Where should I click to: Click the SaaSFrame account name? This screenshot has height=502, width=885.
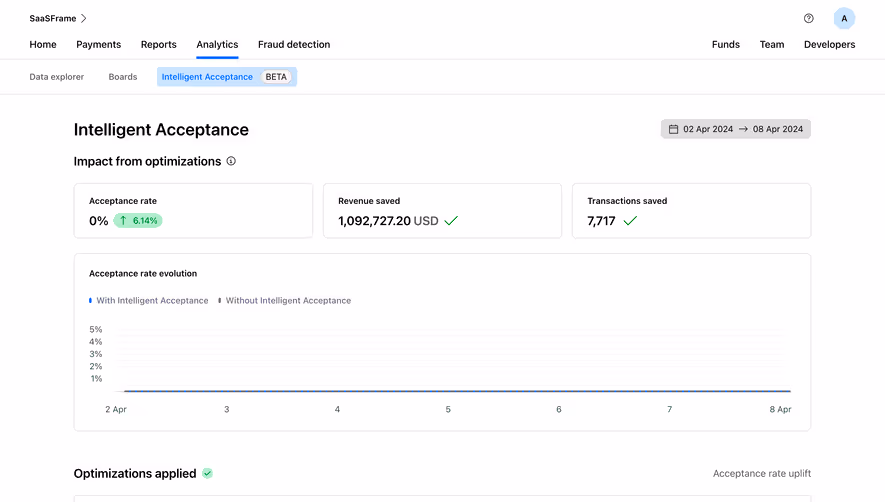click(52, 19)
